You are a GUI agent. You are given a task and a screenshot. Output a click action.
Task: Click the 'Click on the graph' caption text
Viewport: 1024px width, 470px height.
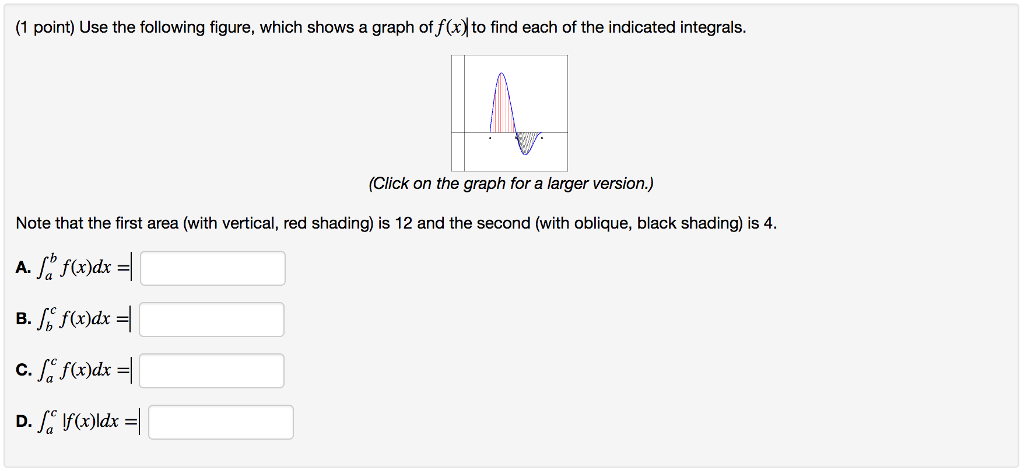[x=511, y=184]
